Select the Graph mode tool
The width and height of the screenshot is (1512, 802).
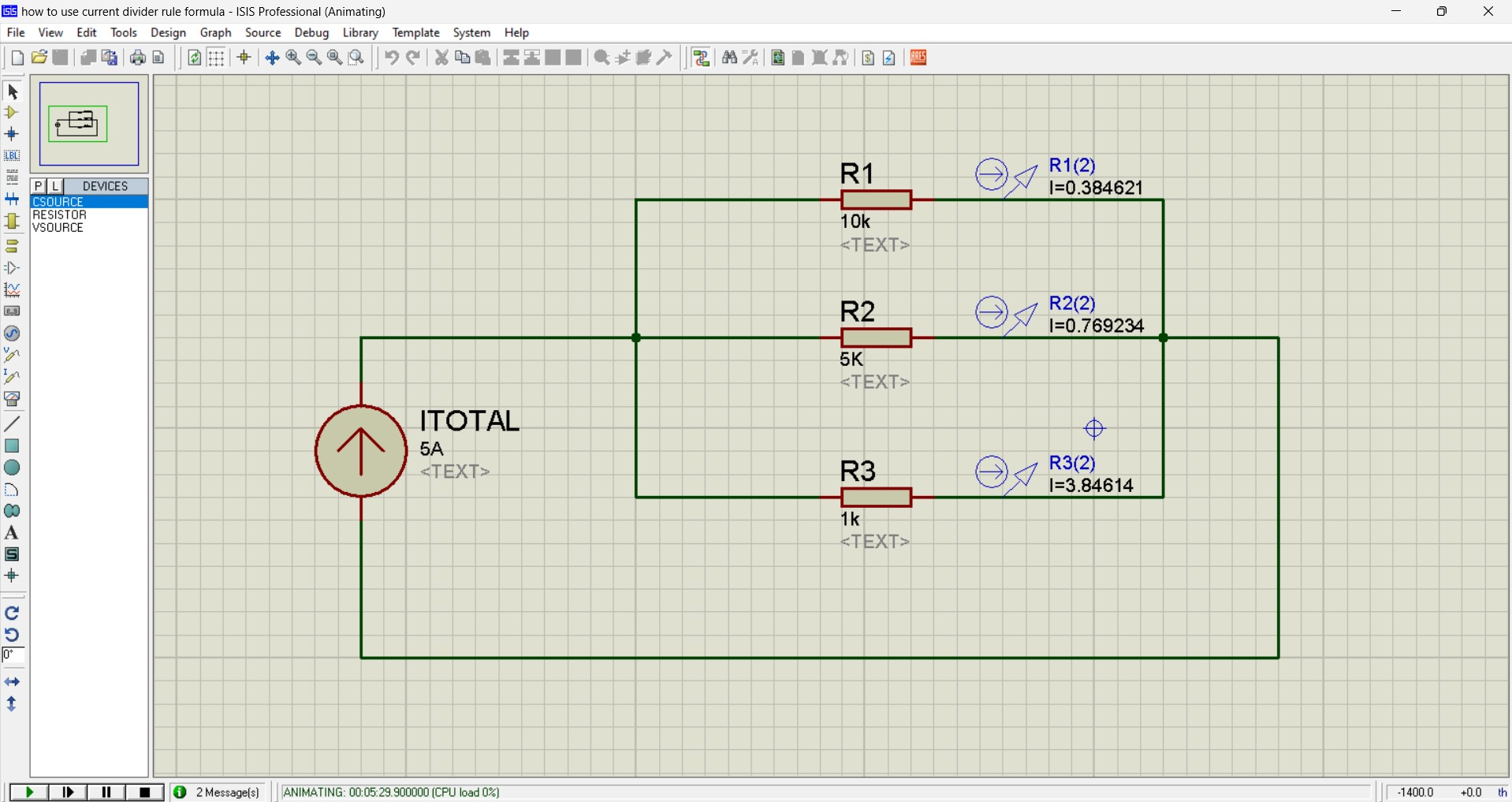click(x=12, y=290)
